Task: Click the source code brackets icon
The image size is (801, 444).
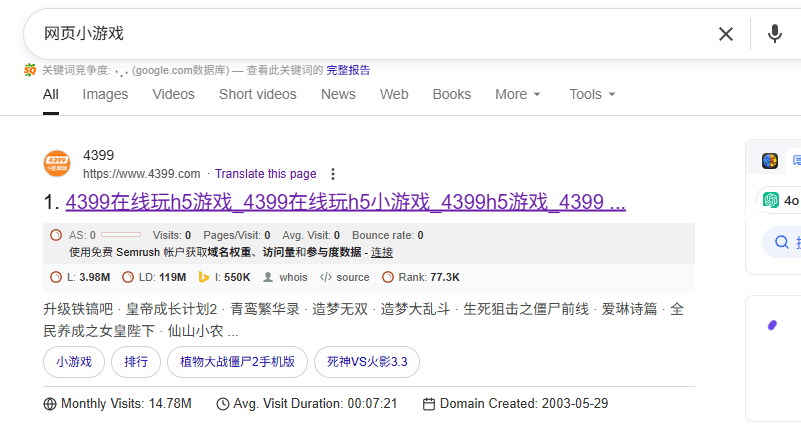Action: pyautogui.click(x=326, y=277)
